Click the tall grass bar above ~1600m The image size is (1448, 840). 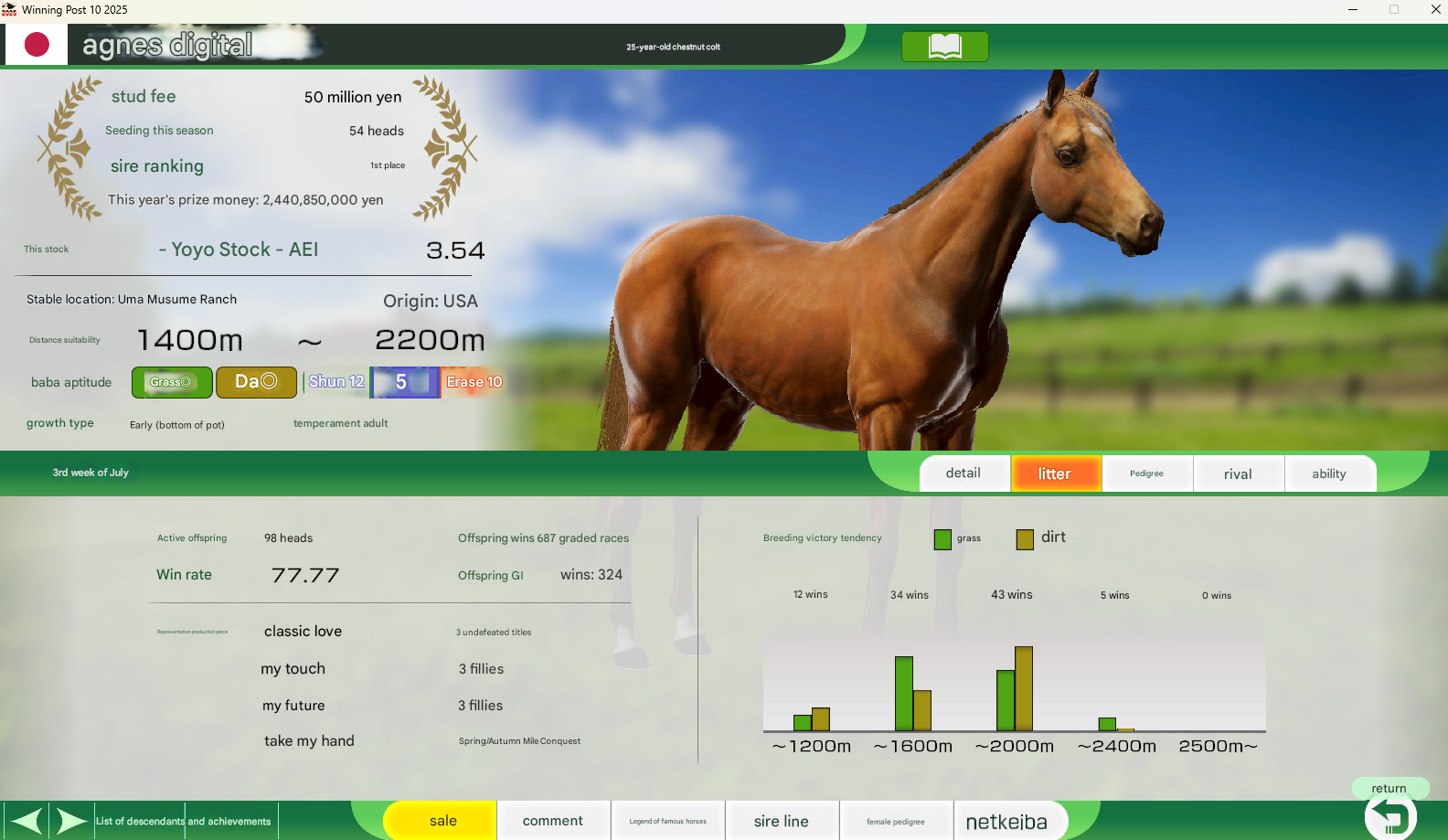(903, 694)
